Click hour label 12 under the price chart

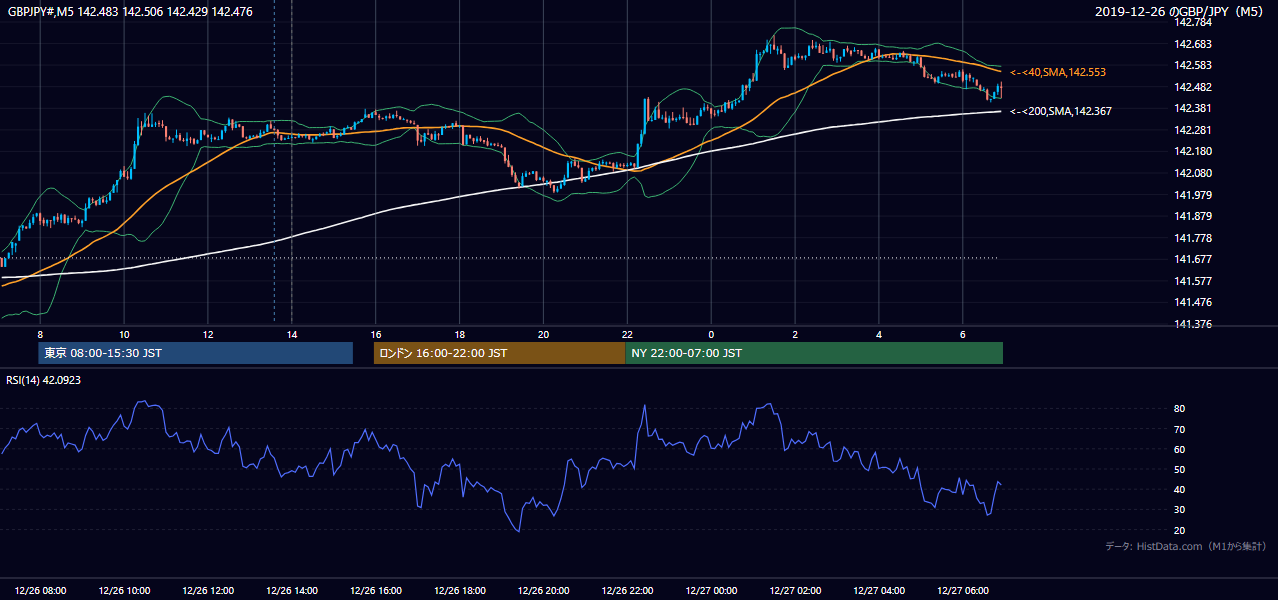[207, 334]
